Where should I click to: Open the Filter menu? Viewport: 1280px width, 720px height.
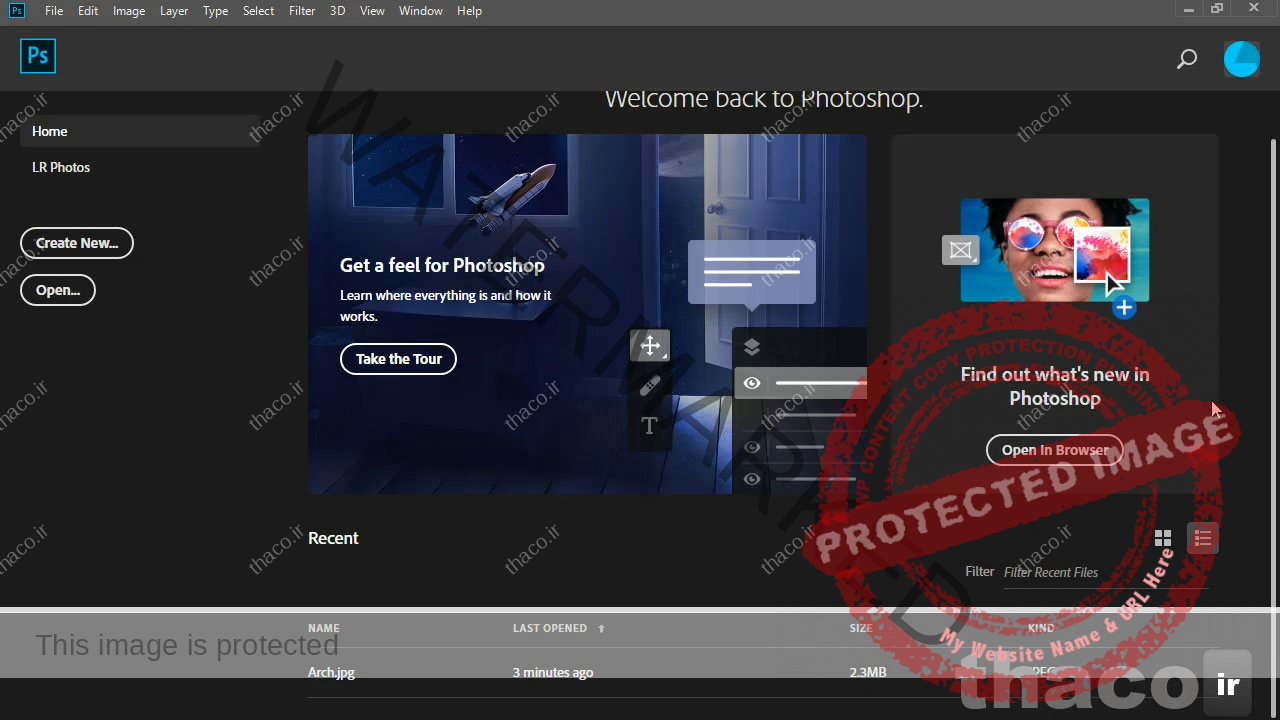click(x=302, y=11)
